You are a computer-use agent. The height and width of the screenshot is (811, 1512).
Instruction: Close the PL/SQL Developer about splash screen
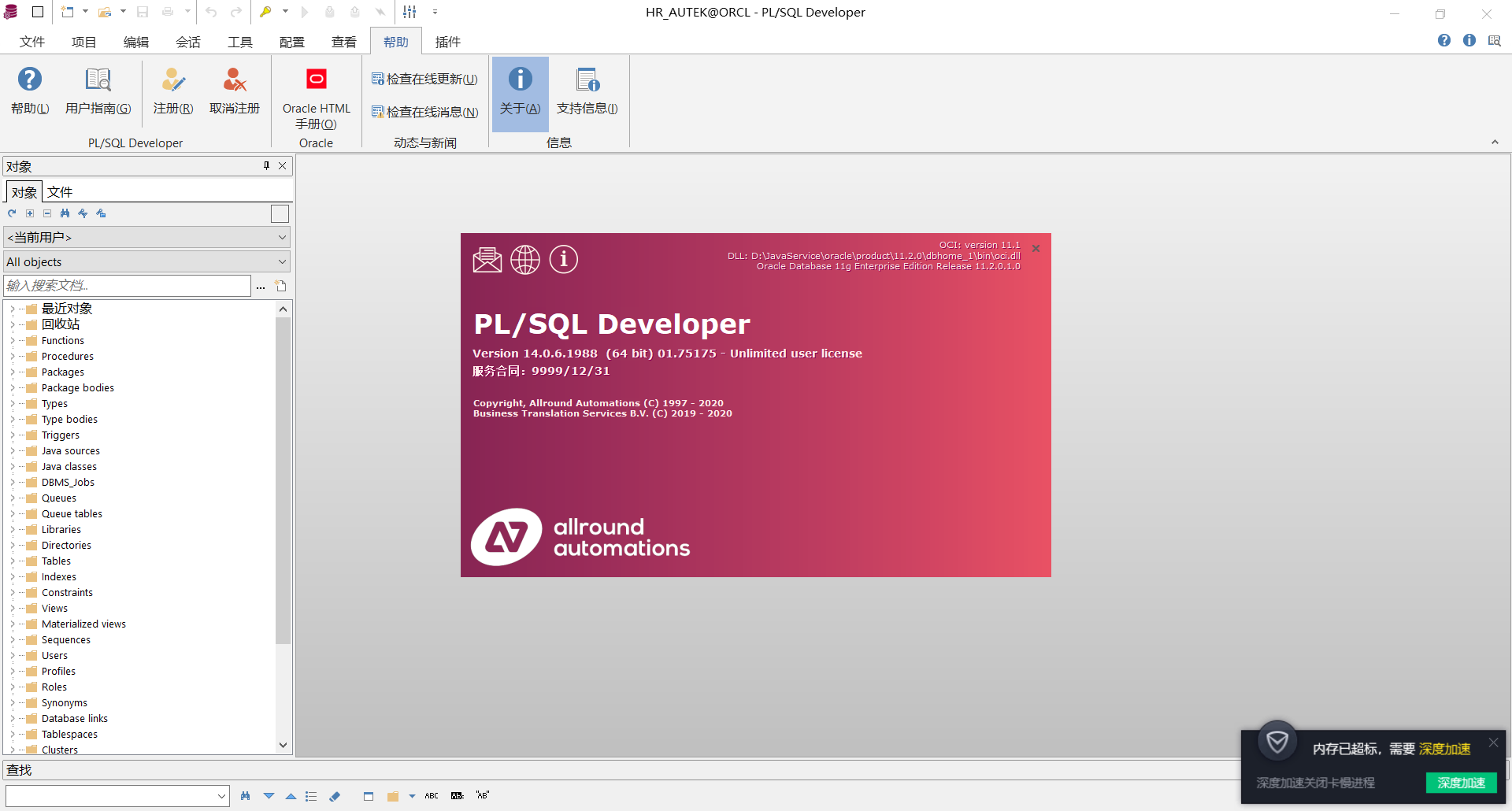(1036, 248)
